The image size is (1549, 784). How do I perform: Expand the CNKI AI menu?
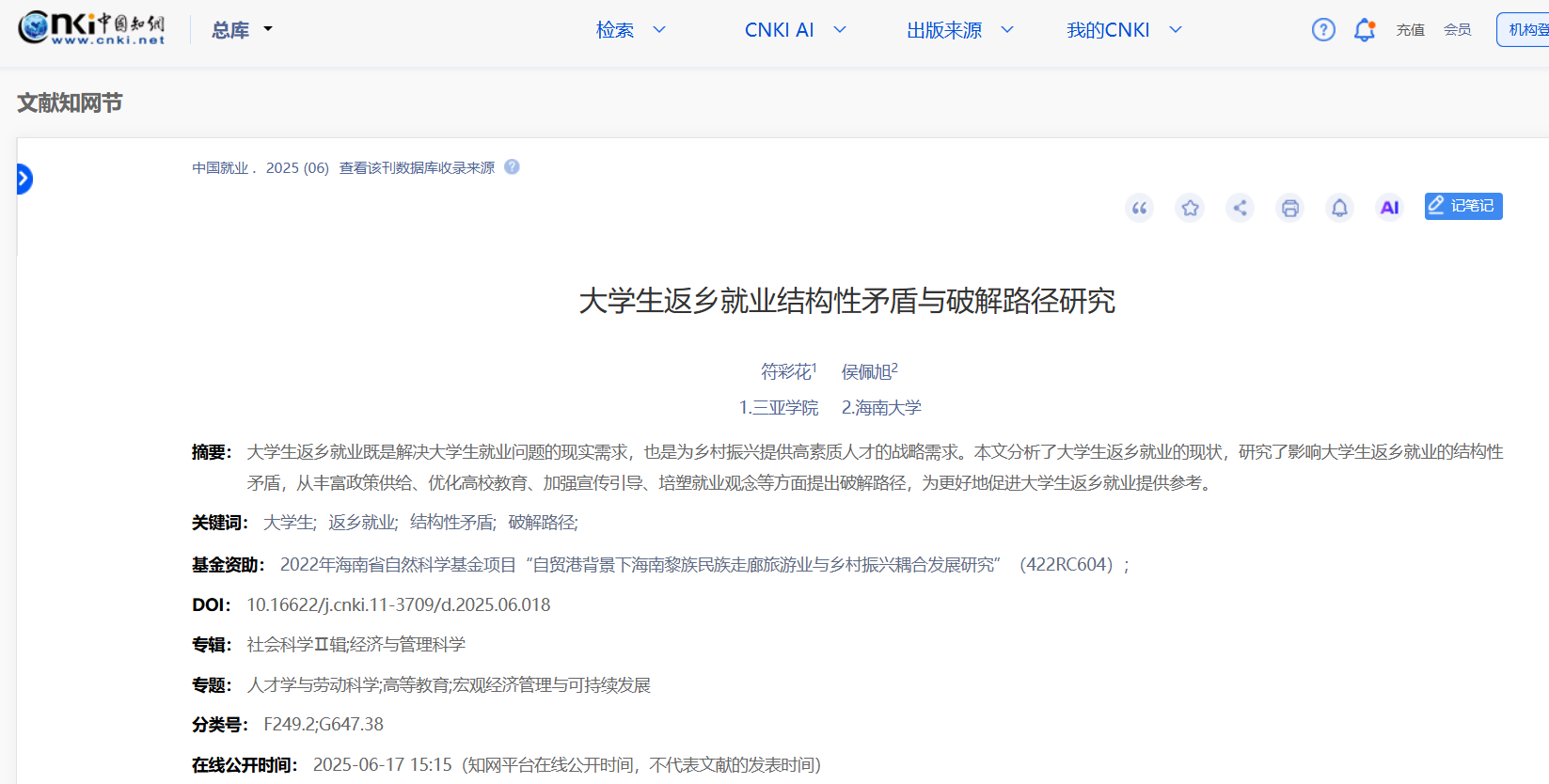795,30
